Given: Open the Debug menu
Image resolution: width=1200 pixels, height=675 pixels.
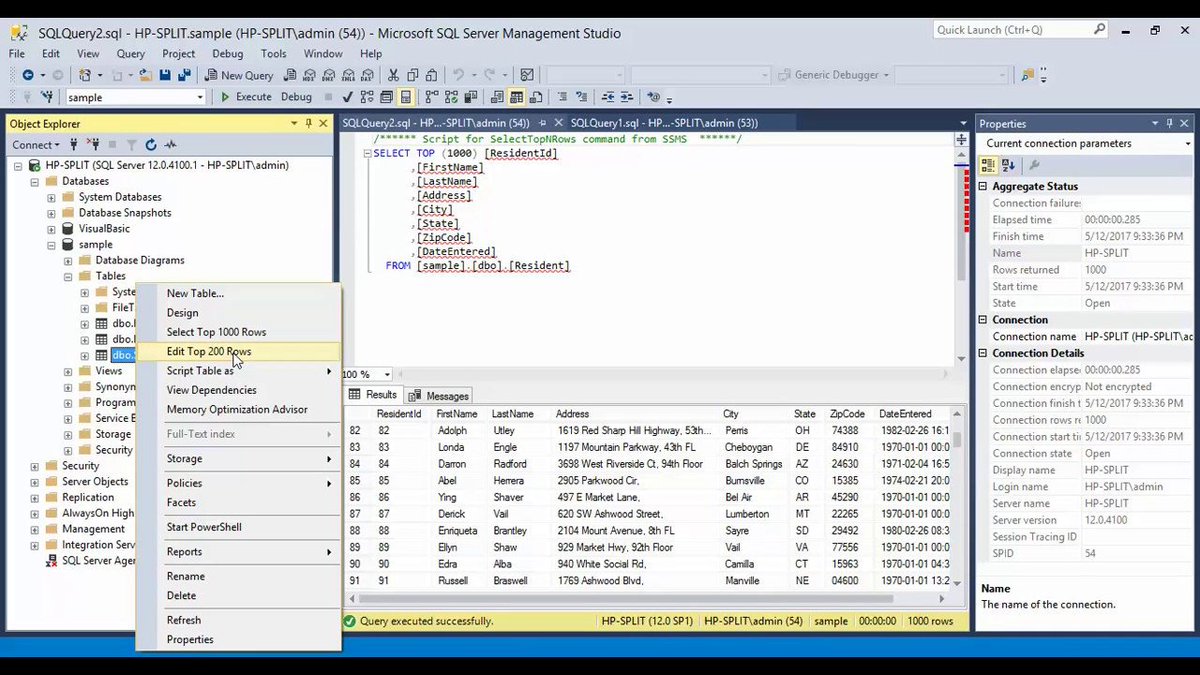Looking at the screenshot, I should point(227,53).
